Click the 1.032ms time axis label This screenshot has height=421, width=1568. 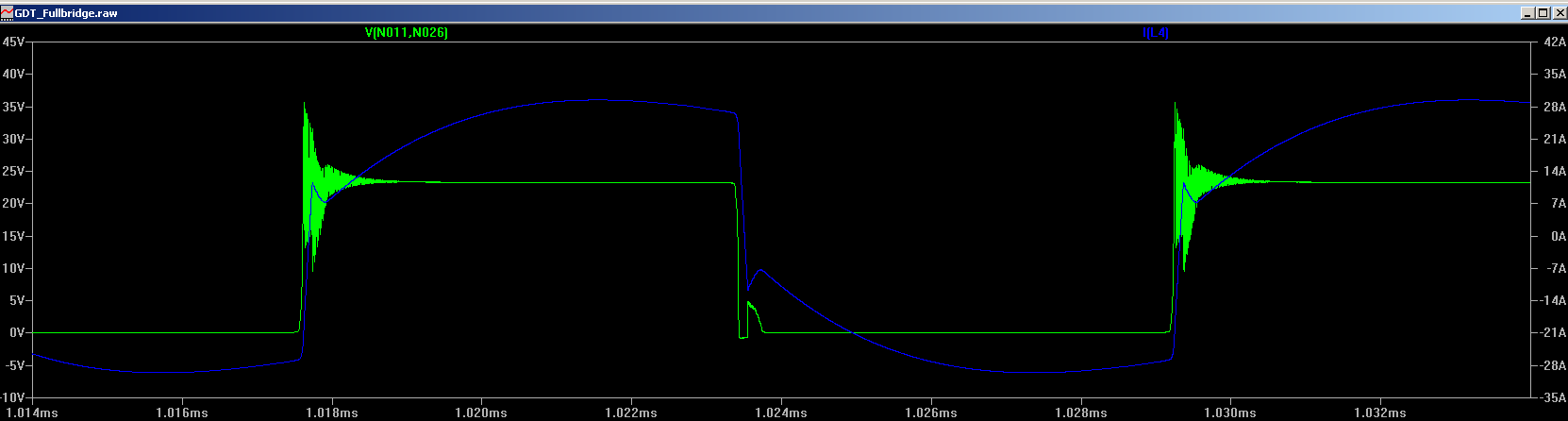pyautogui.click(x=1380, y=413)
